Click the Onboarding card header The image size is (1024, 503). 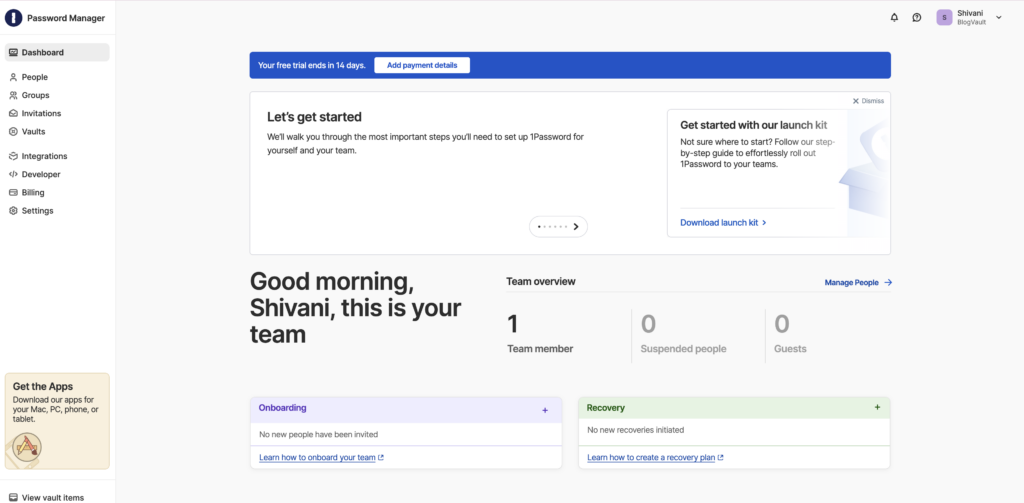[406, 410]
